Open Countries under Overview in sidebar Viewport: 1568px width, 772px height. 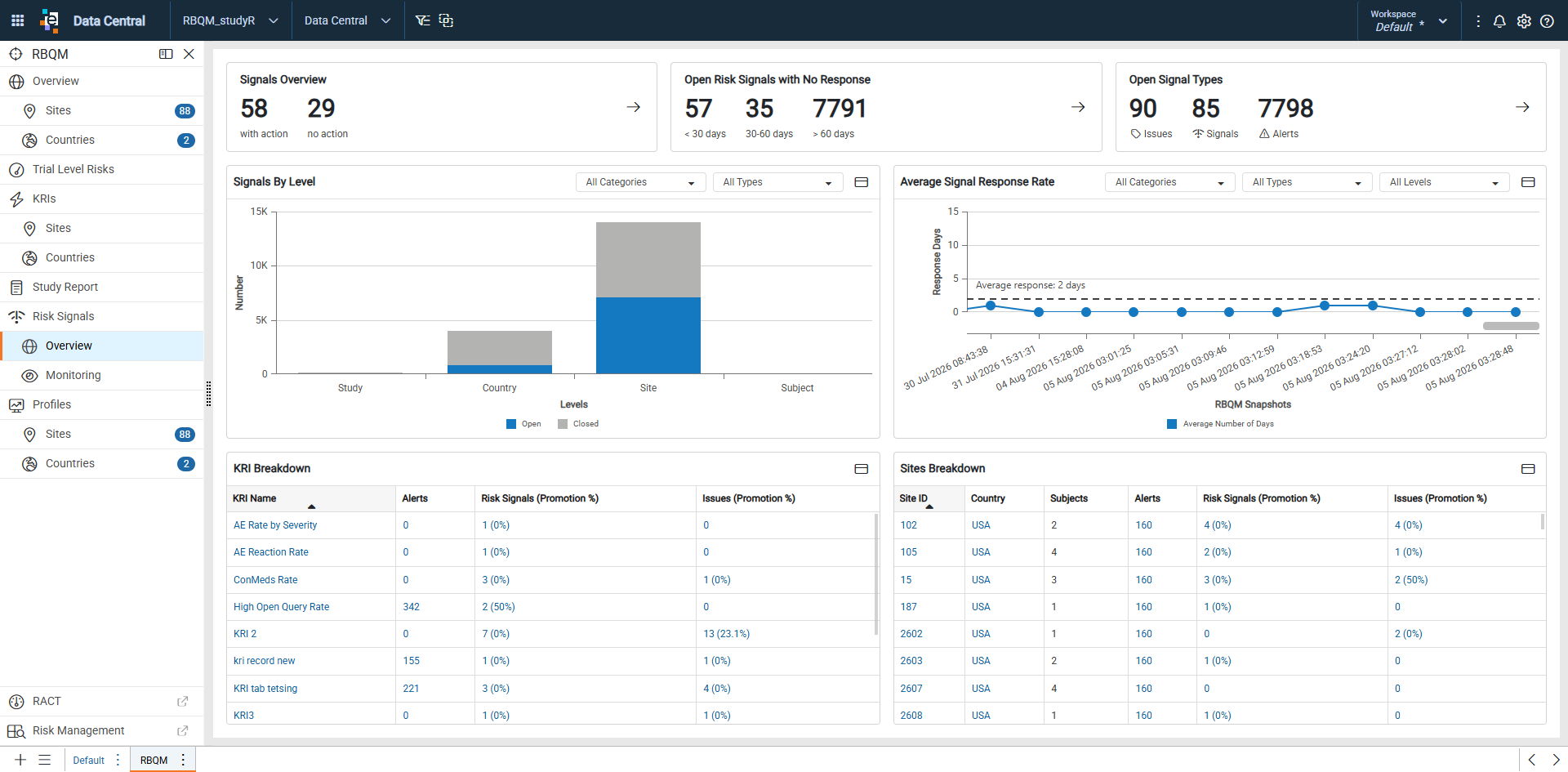click(x=102, y=141)
